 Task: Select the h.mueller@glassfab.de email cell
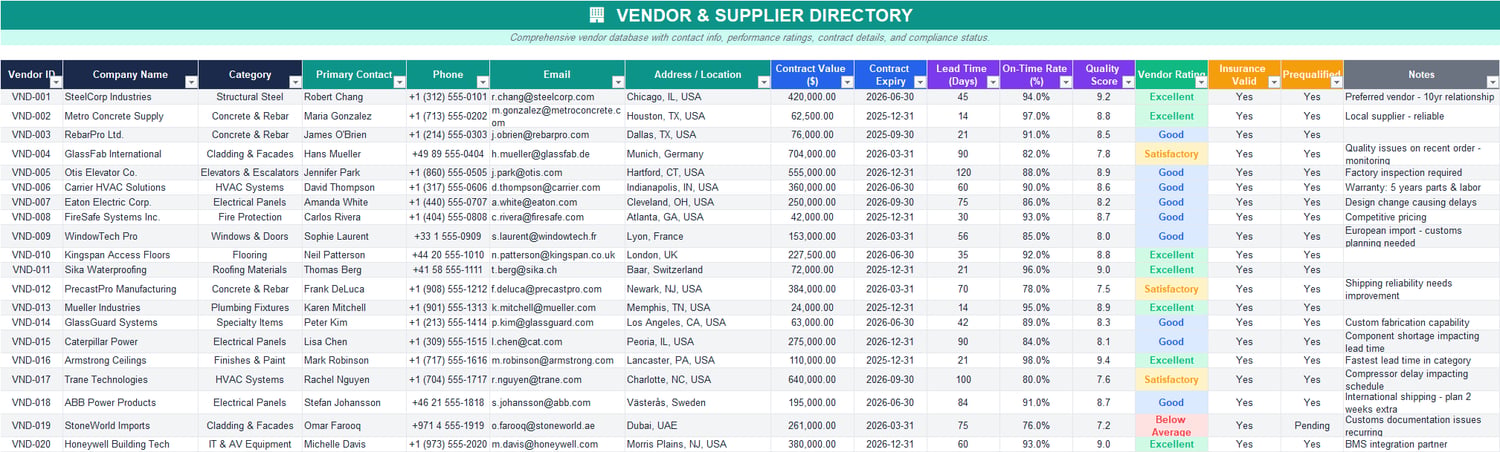click(558, 154)
